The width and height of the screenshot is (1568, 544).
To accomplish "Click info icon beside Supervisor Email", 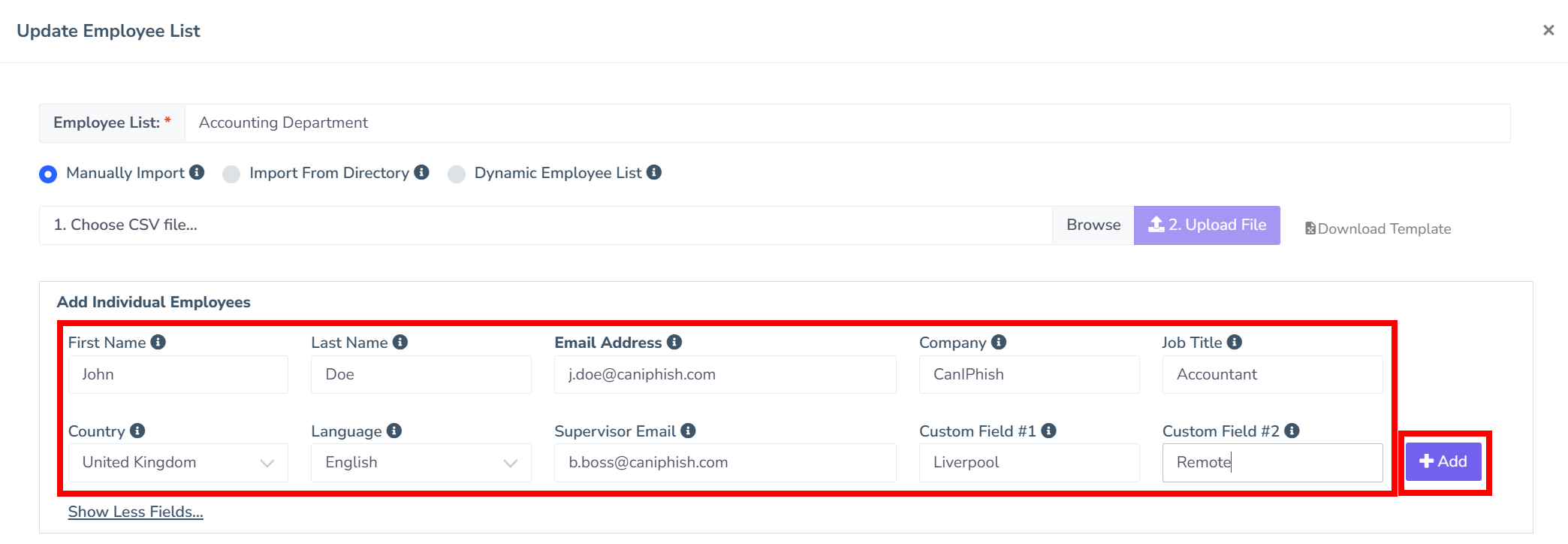I will coord(688,431).
